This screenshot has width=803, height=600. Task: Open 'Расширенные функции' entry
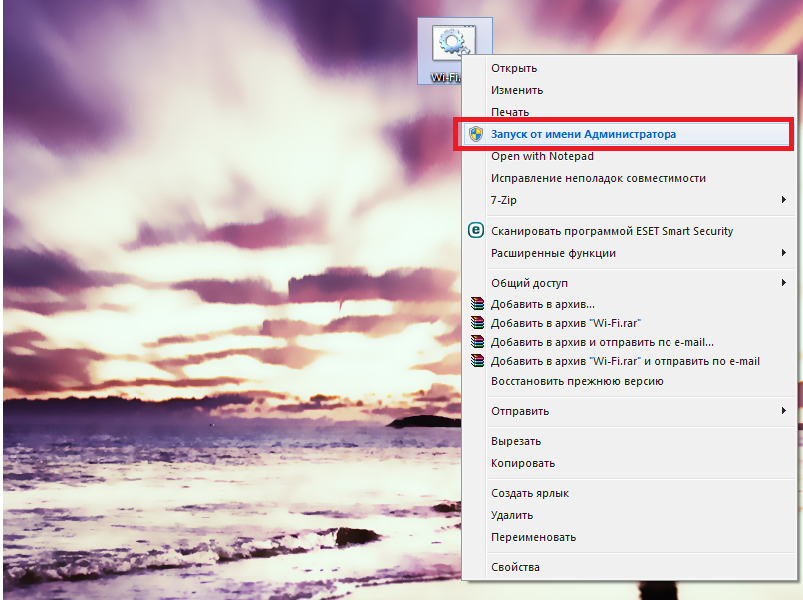tap(629, 253)
